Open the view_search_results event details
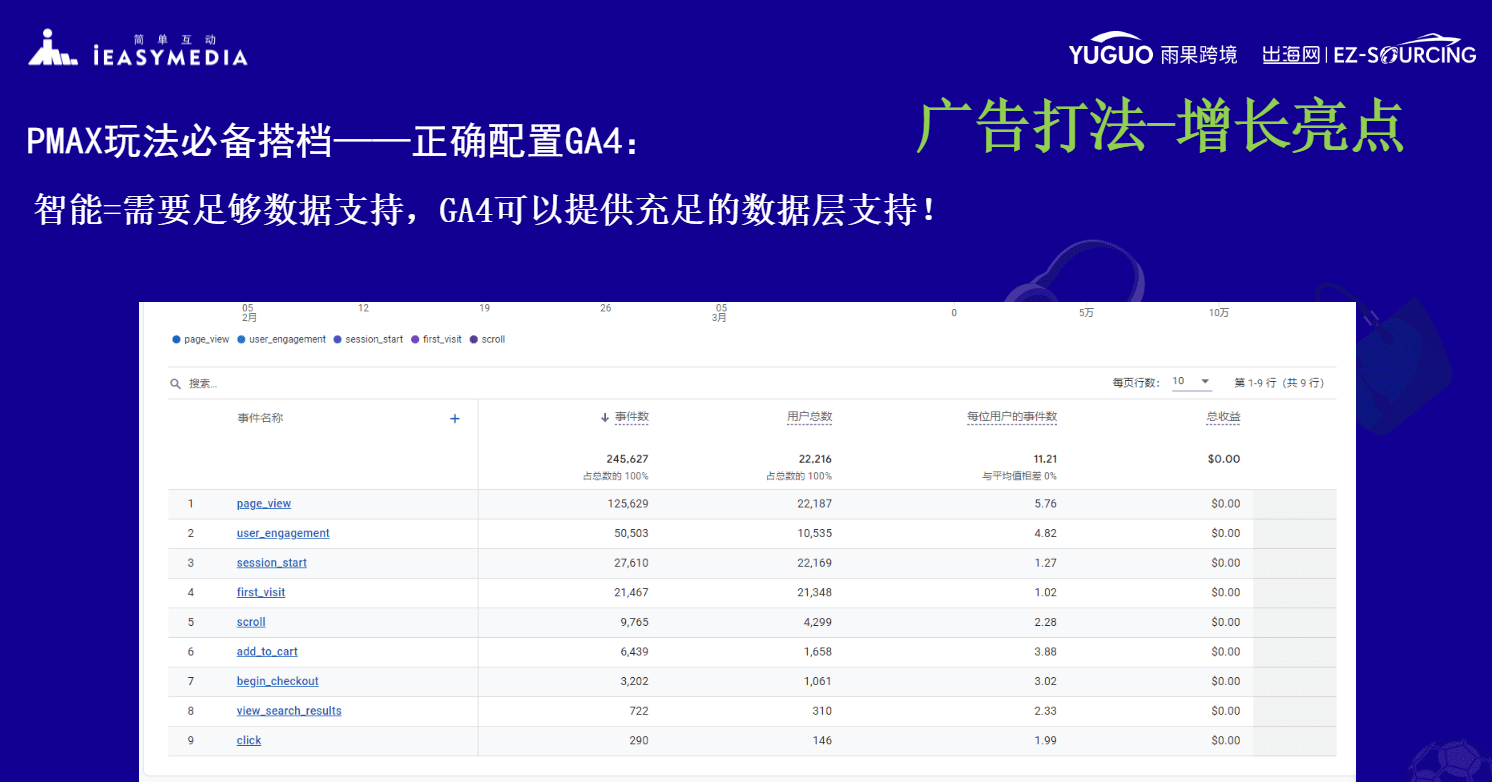The height and width of the screenshot is (782, 1492). pos(288,710)
